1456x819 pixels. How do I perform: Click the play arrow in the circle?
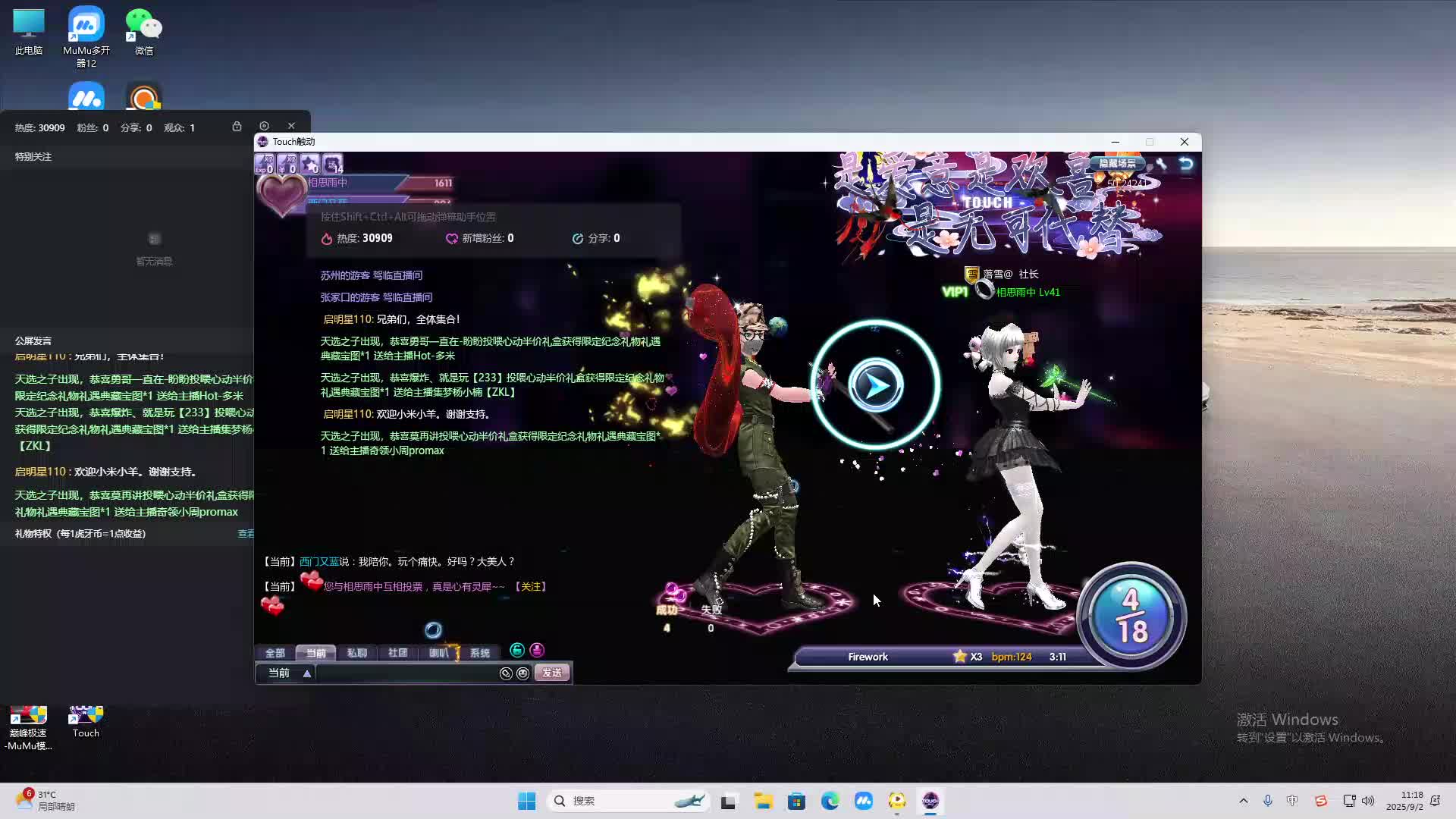[x=876, y=386]
